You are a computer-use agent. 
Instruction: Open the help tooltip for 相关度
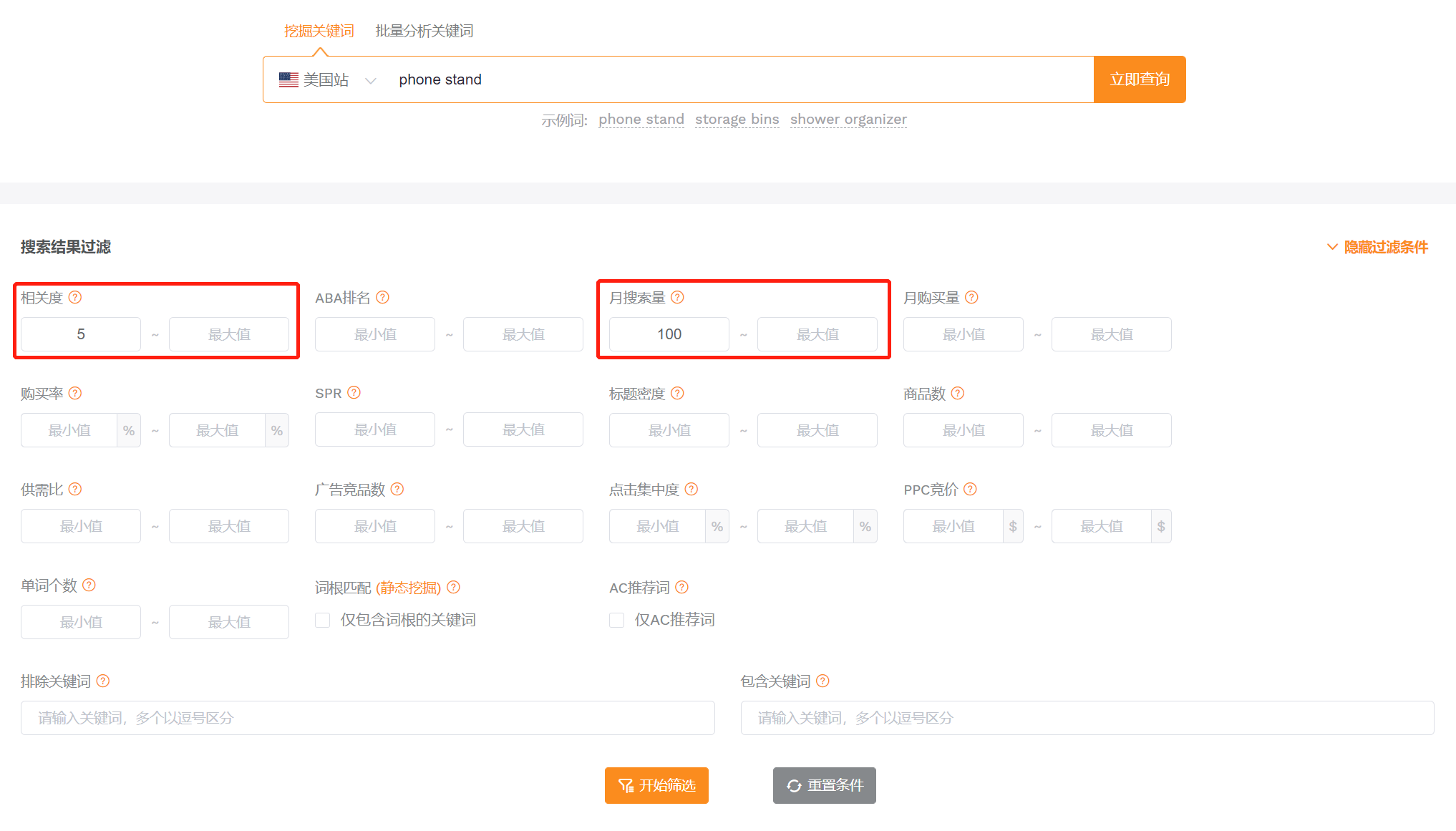point(76,297)
